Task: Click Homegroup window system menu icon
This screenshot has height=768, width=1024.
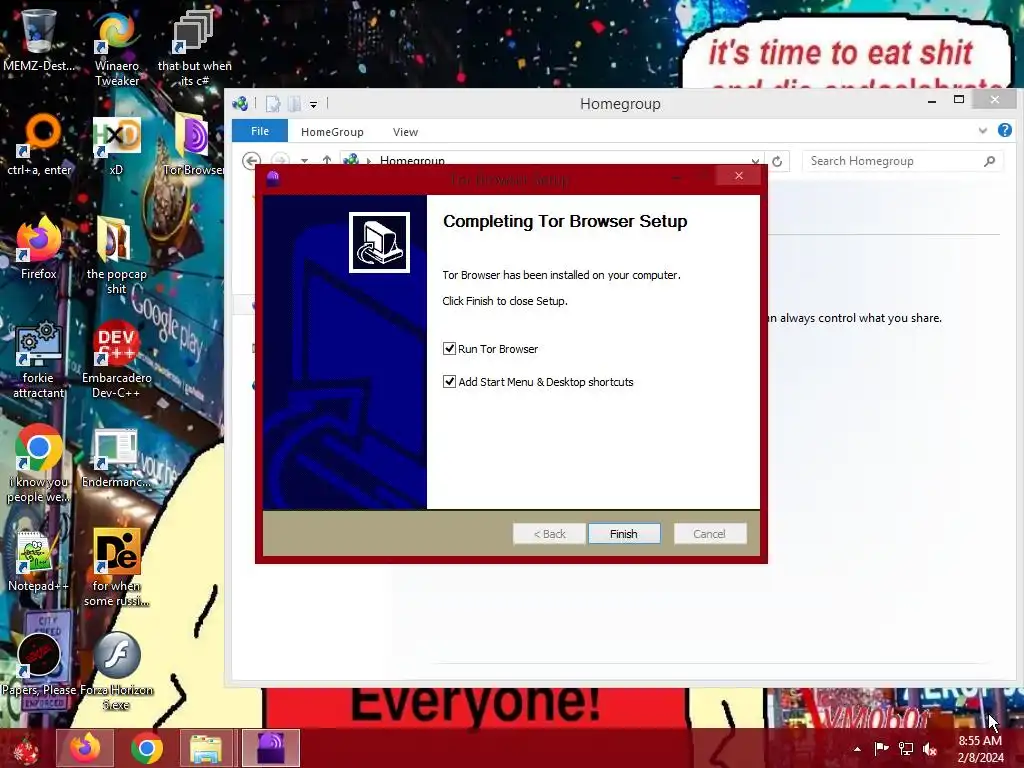Action: tap(240, 103)
